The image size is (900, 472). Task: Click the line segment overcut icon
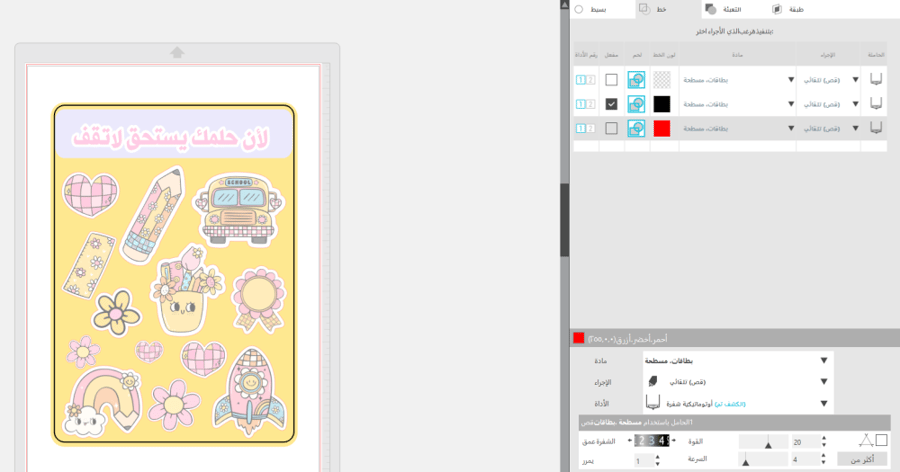pyautogui.click(x=866, y=440)
